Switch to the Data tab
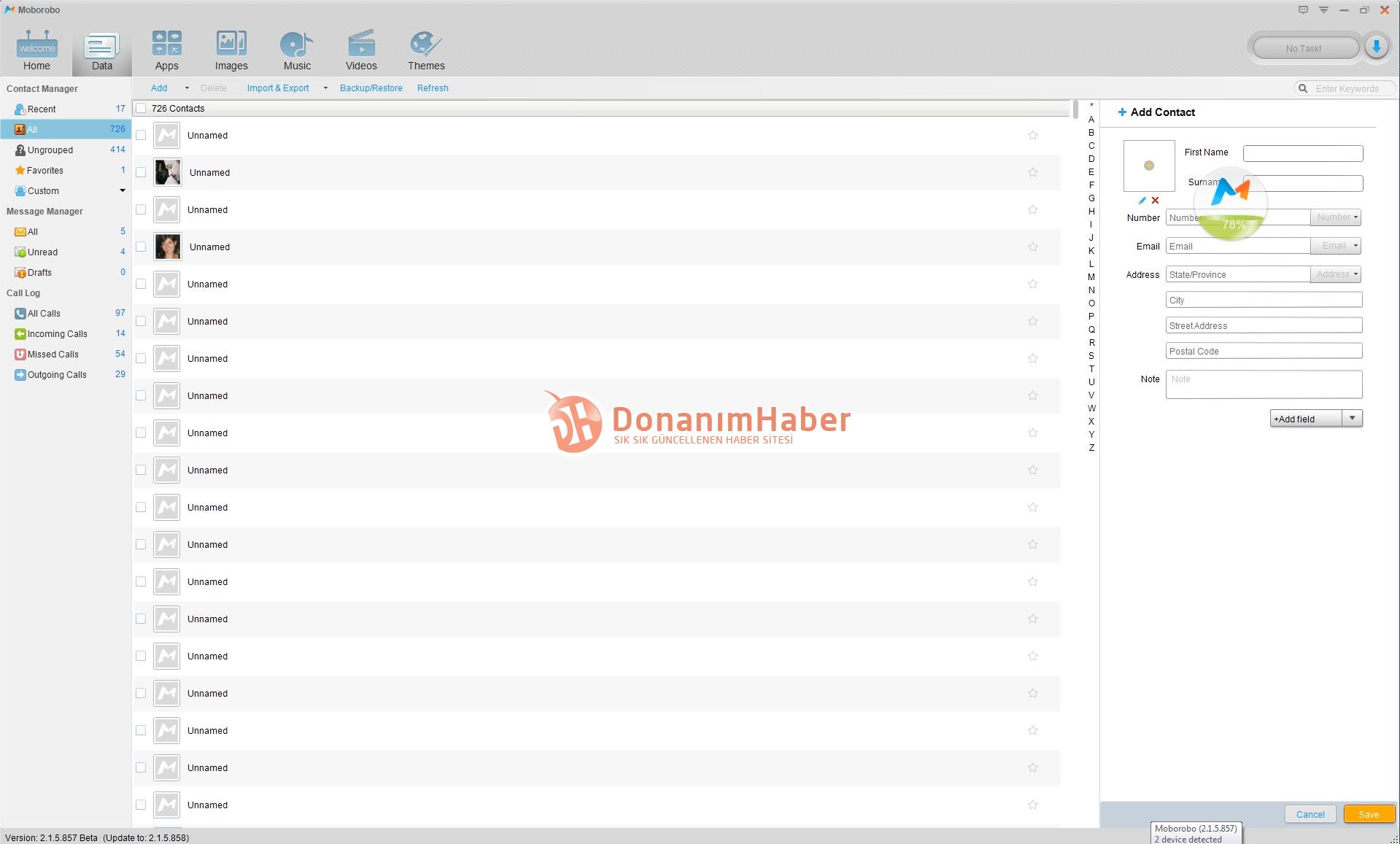 pos(102,51)
